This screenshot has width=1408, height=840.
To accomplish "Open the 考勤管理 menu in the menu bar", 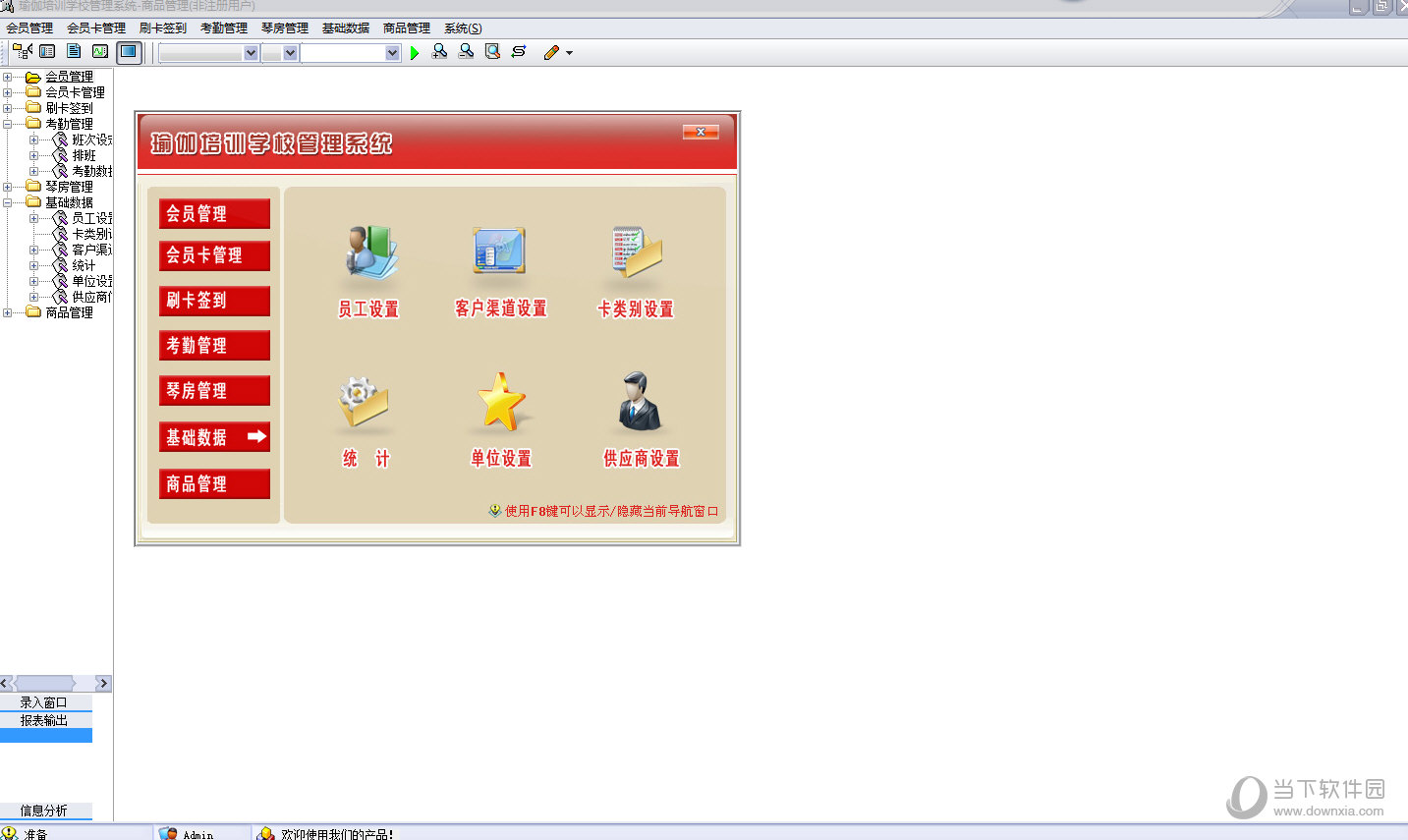I will tap(224, 28).
